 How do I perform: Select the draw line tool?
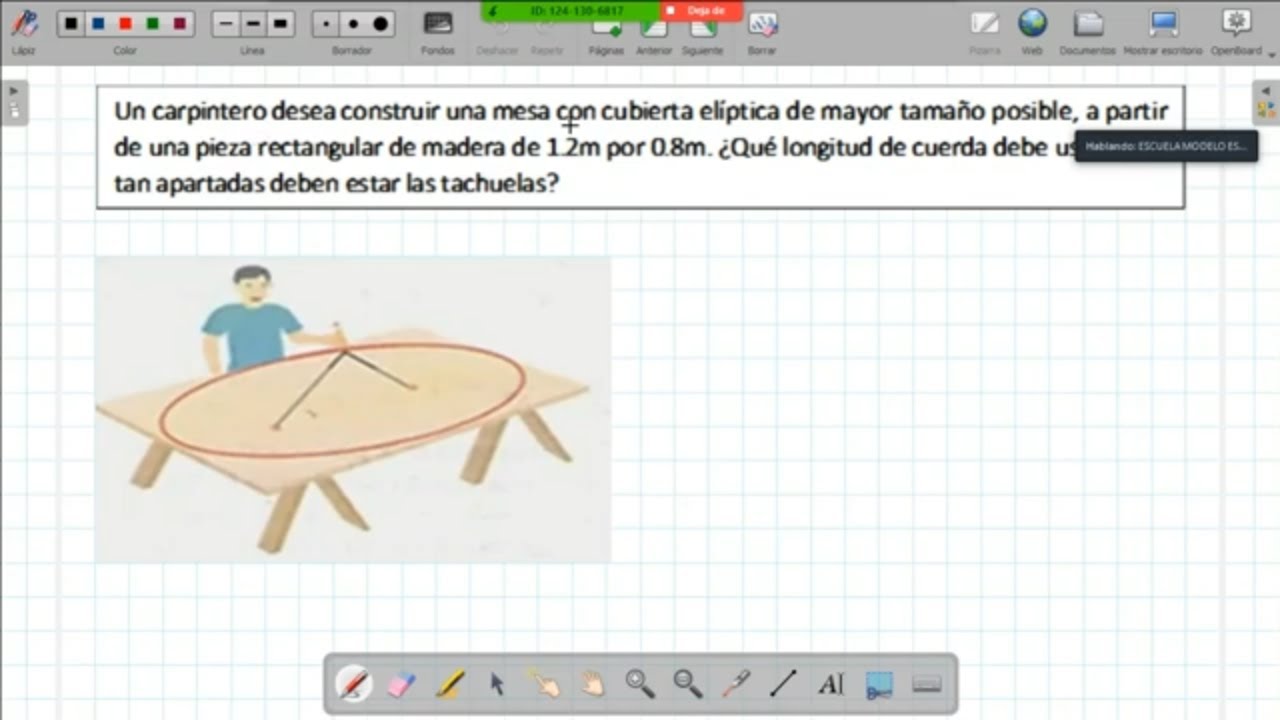tap(783, 684)
